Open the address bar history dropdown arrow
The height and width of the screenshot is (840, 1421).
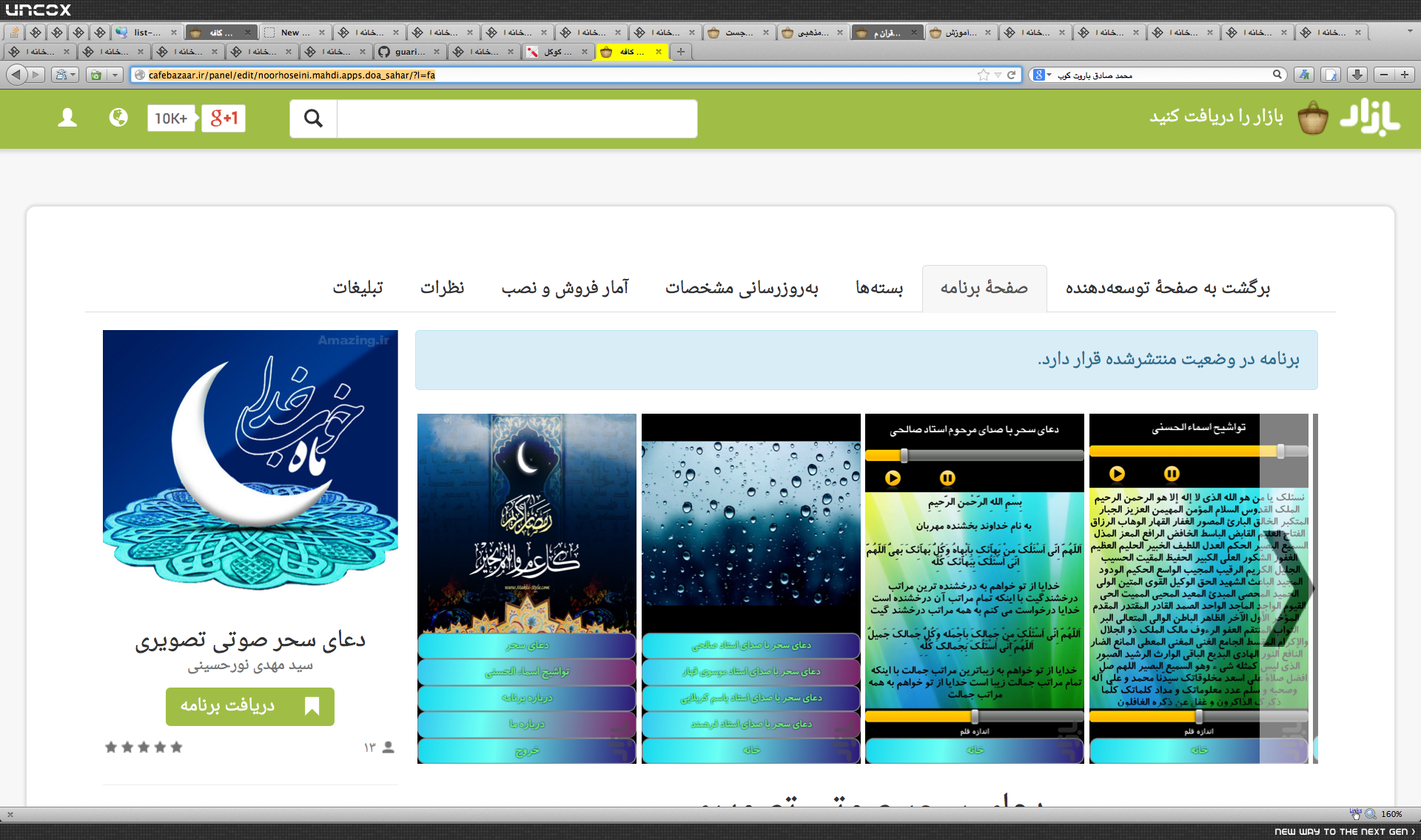tap(998, 75)
